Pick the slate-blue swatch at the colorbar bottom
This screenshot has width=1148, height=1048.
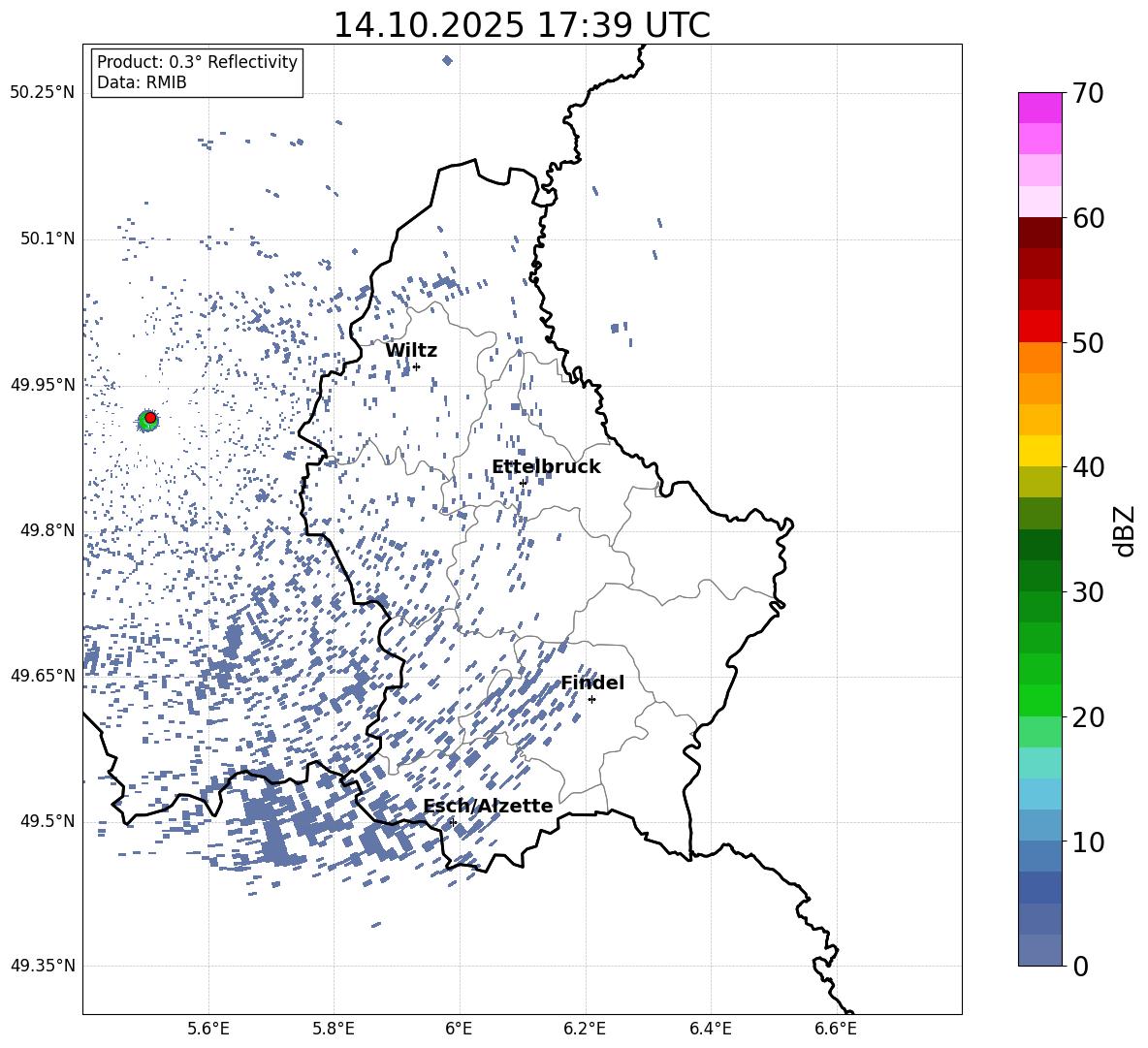tap(1039, 950)
